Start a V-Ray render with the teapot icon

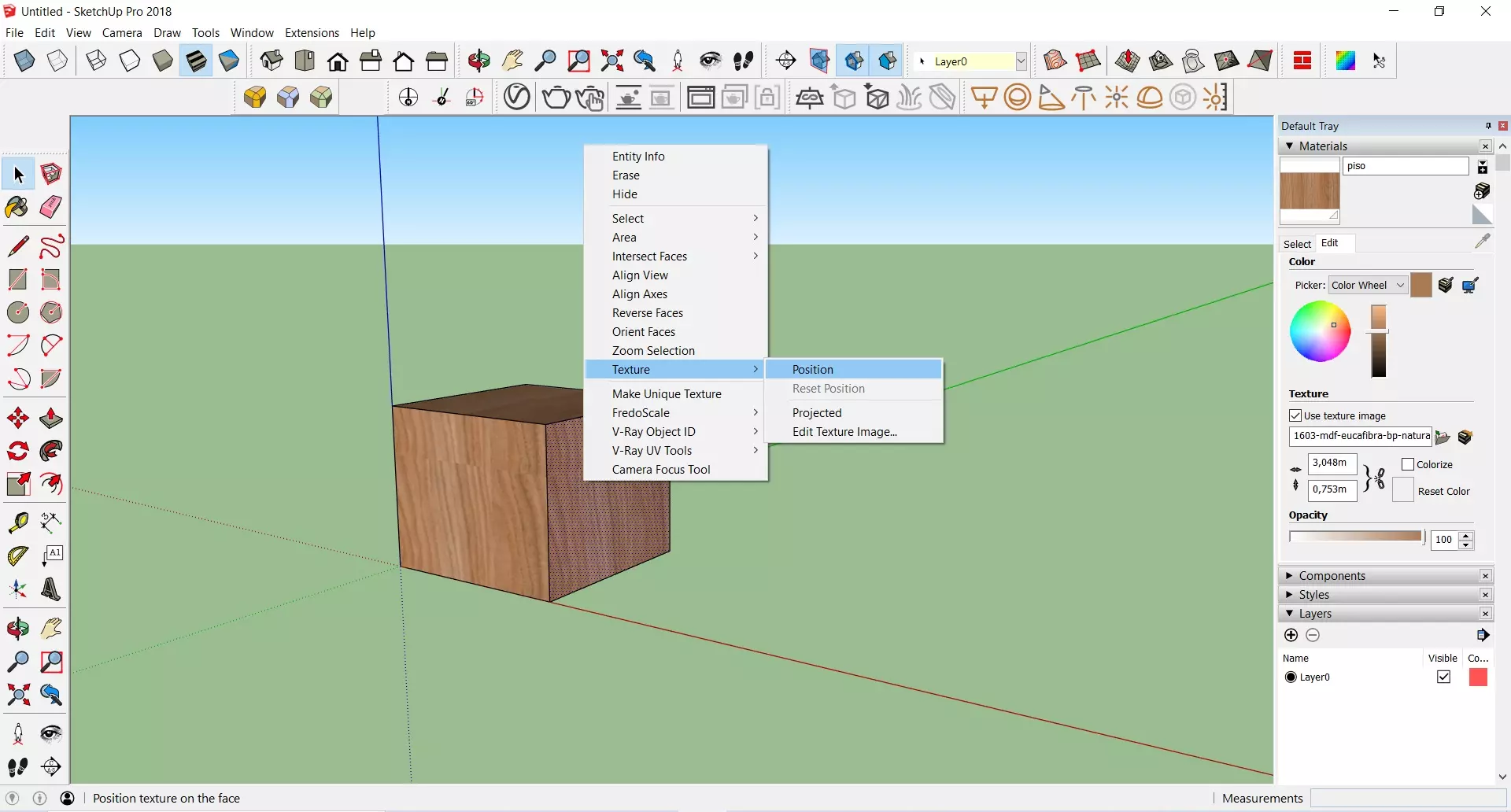coord(556,97)
